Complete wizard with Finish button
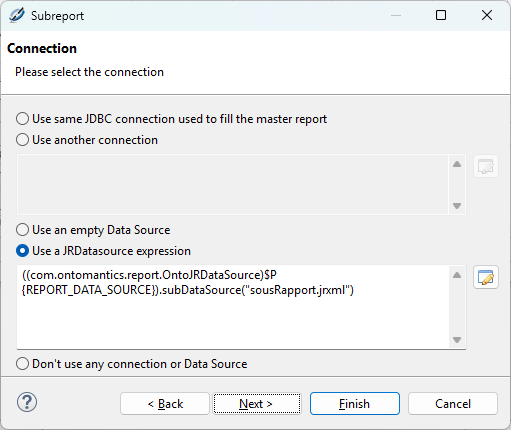The image size is (511, 430). coord(355,404)
